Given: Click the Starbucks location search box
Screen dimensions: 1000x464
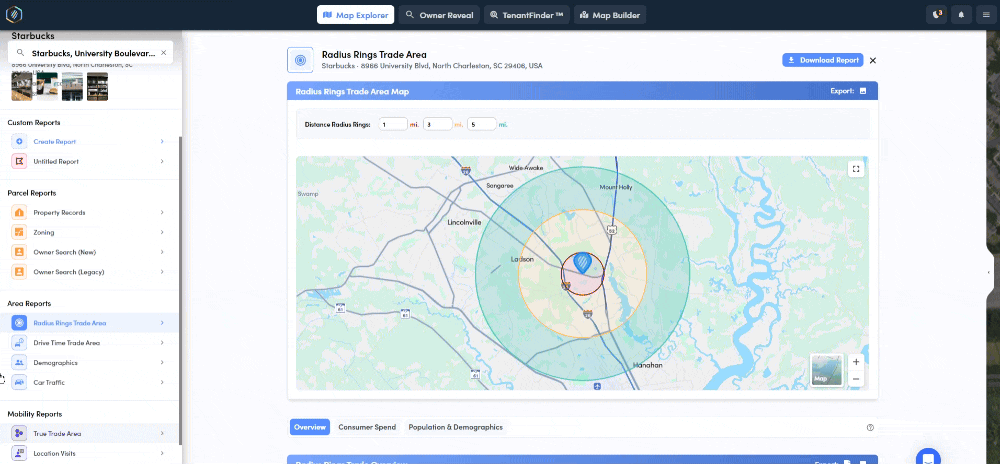Looking at the screenshot, I should tap(91, 53).
